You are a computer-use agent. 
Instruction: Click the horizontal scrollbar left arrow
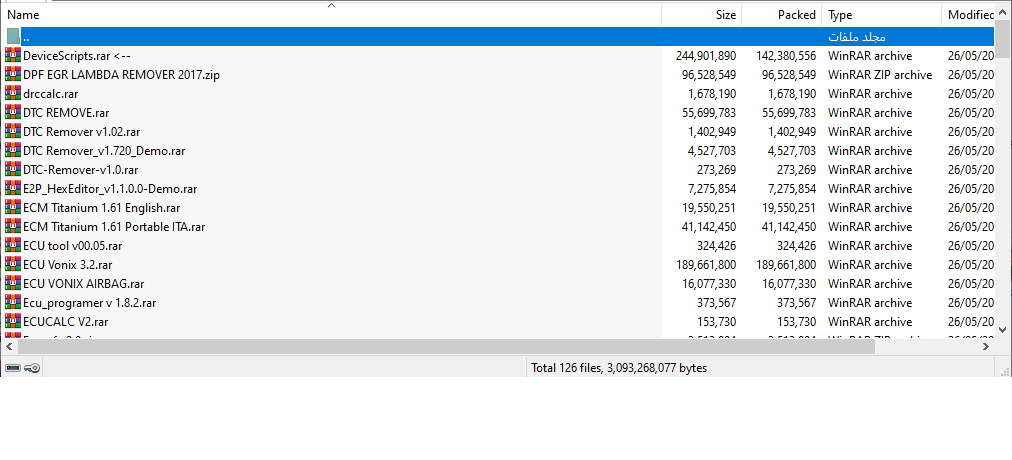pos(8,346)
